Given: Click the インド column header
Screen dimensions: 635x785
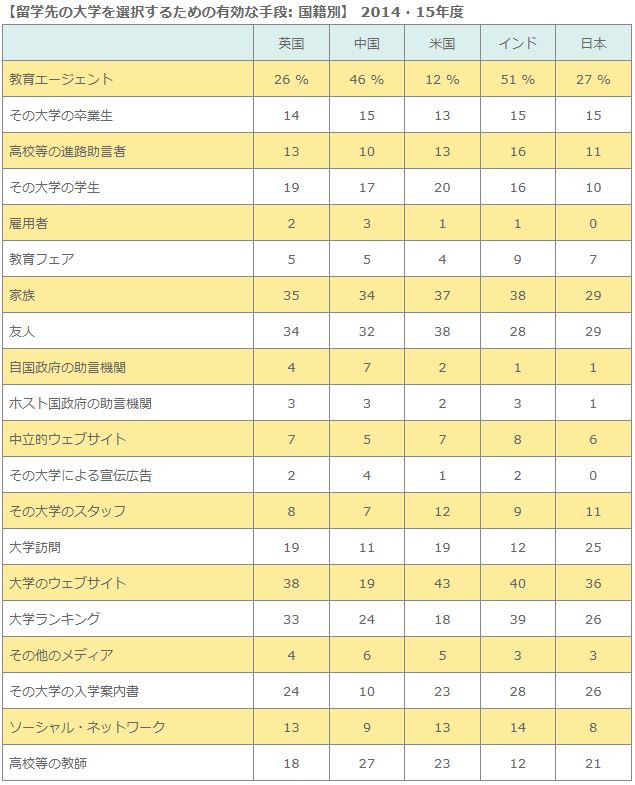Looking at the screenshot, I should [x=517, y=44].
